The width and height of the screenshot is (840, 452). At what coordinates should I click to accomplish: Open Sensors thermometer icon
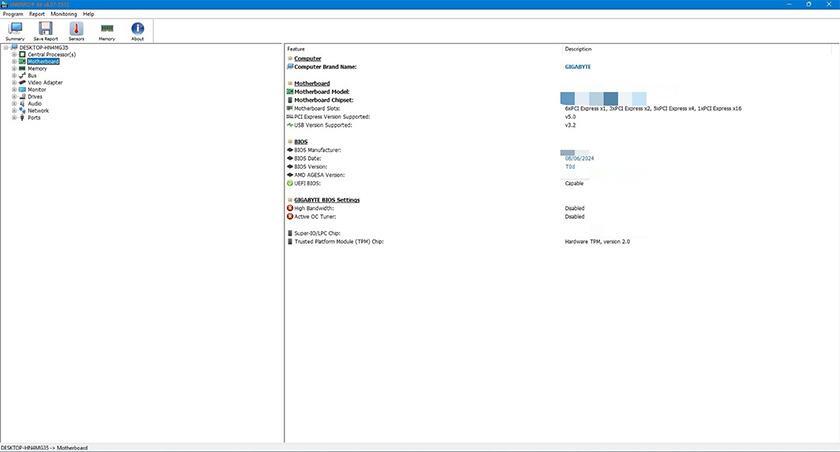point(76,30)
